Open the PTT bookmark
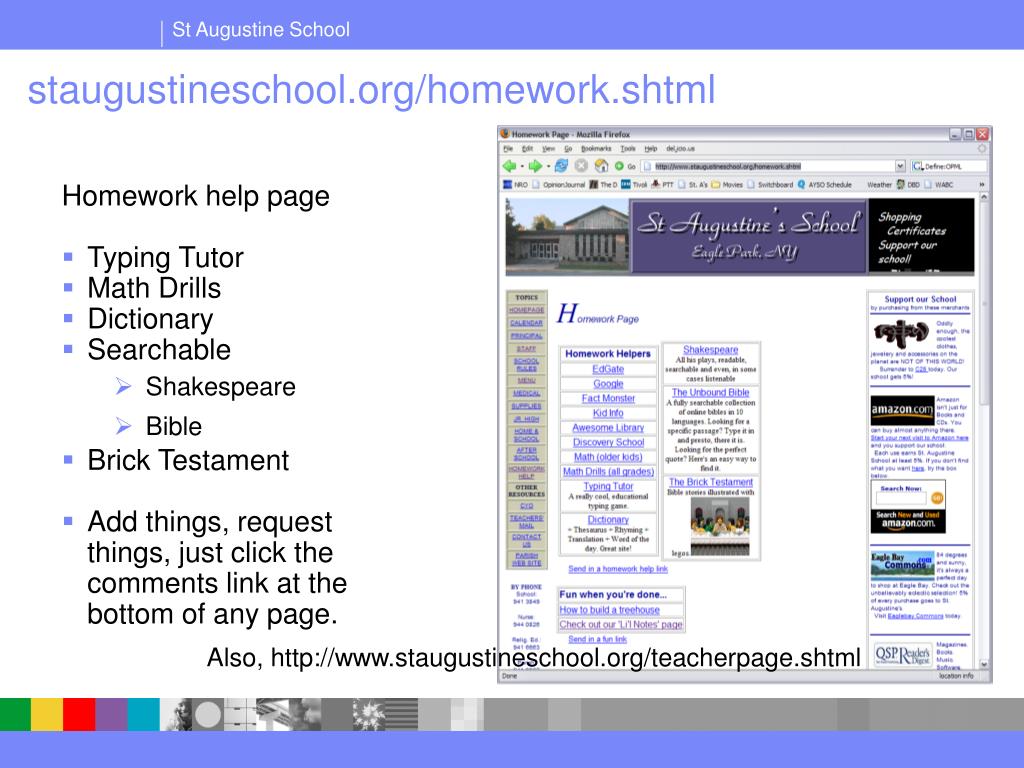 pyautogui.click(x=662, y=185)
